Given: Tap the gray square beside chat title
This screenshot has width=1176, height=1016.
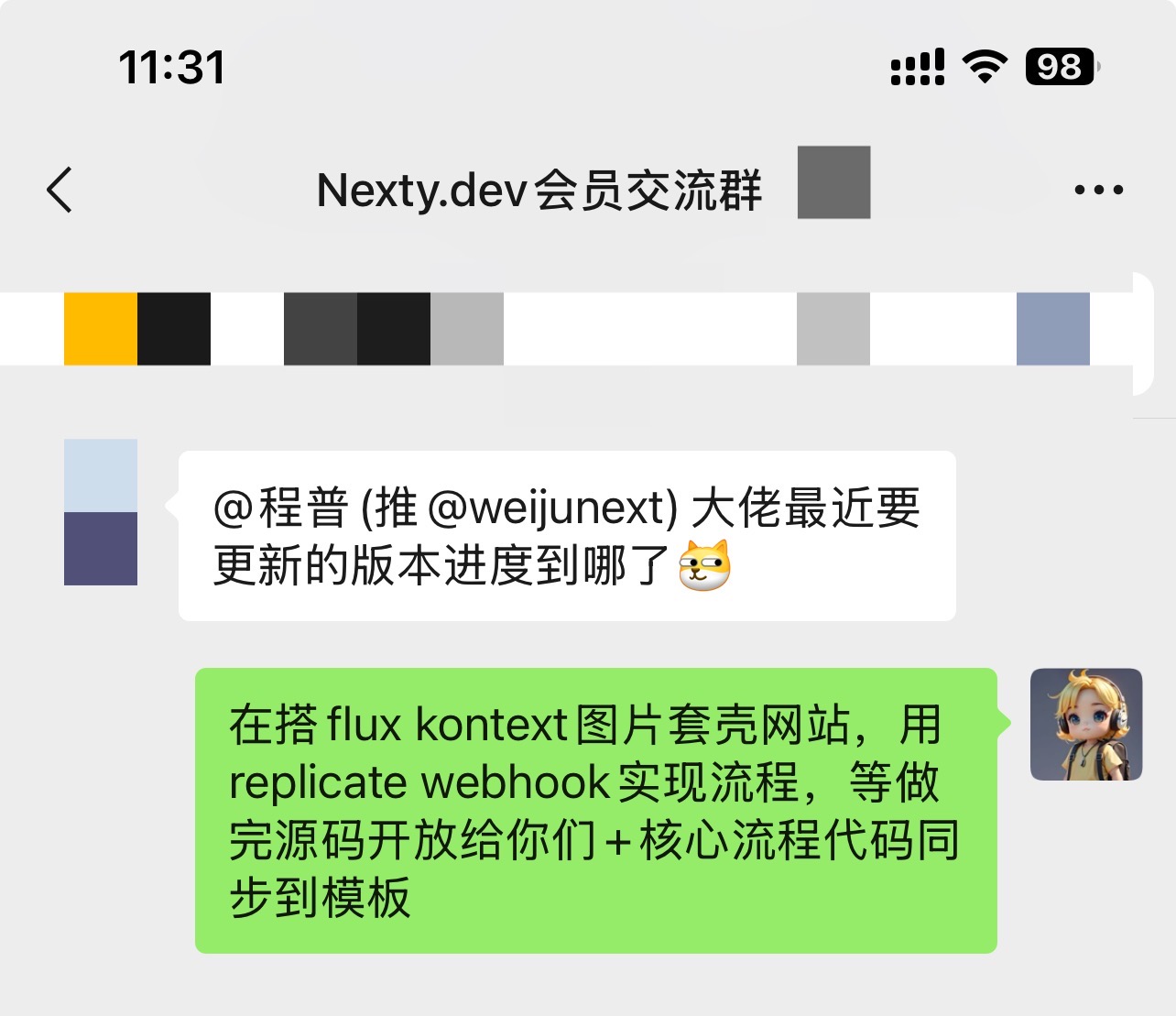Looking at the screenshot, I should click(833, 182).
